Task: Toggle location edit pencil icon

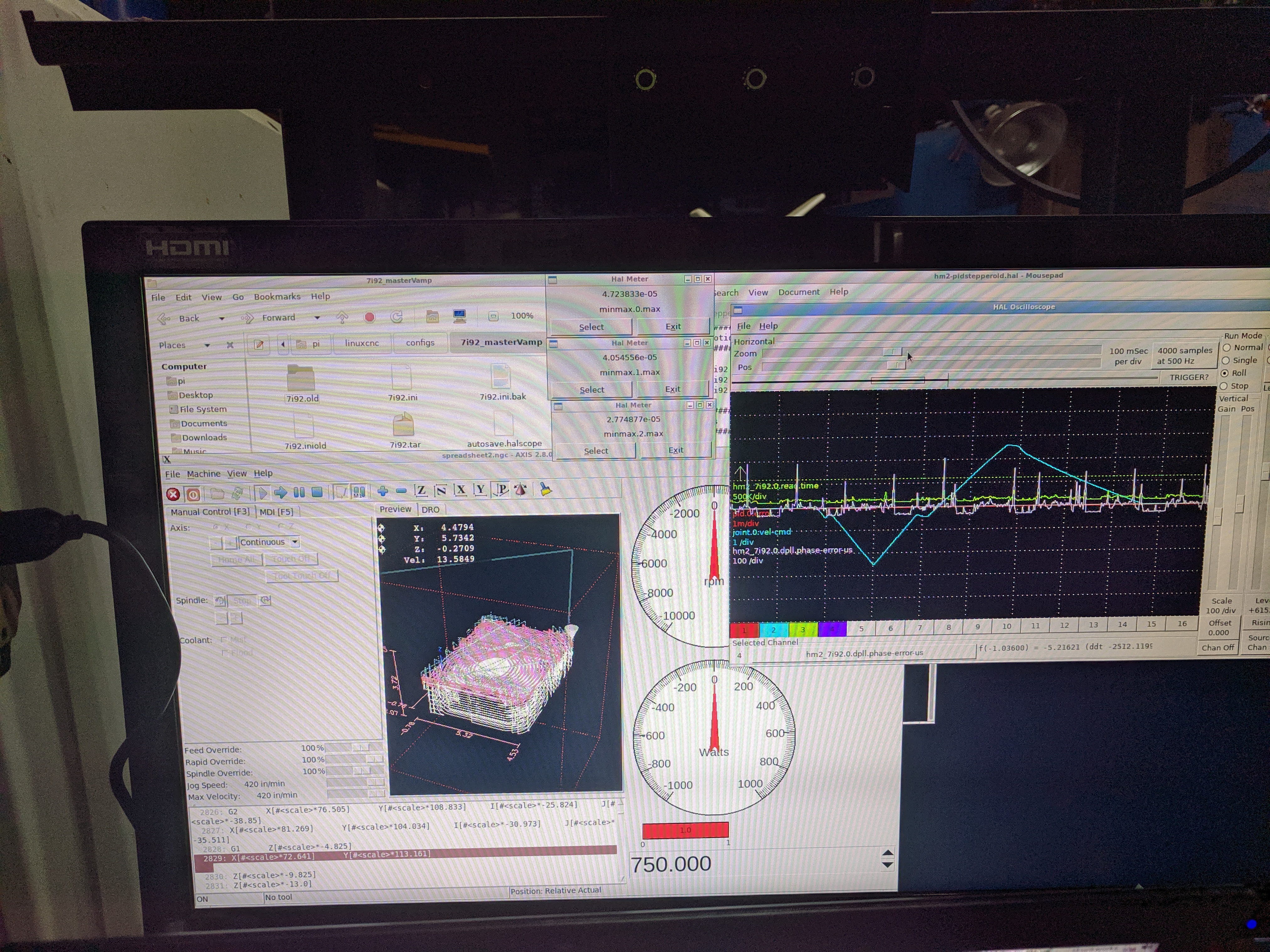Action: pos(259,344)
